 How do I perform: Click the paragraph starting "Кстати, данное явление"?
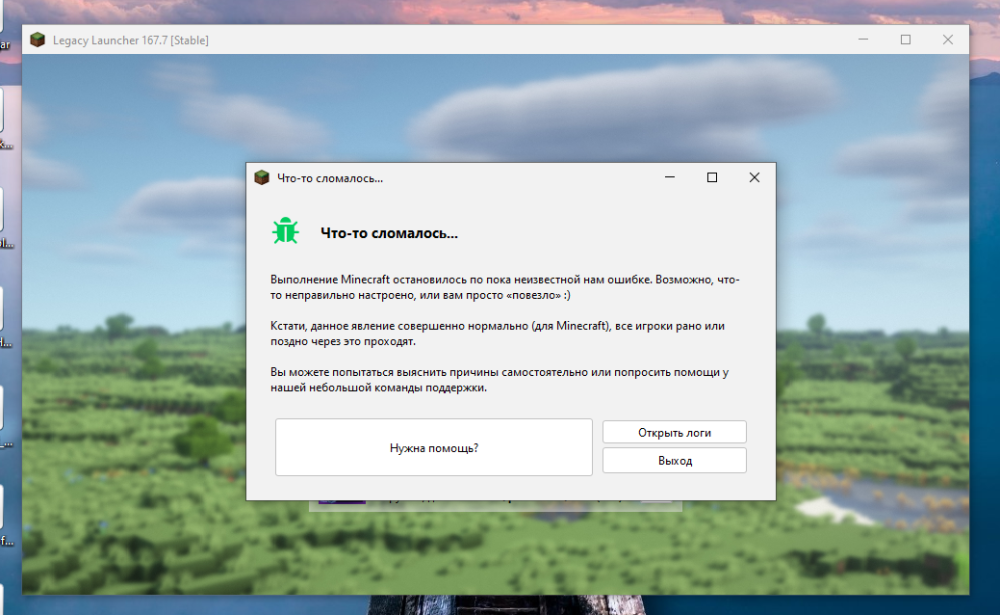497,333
